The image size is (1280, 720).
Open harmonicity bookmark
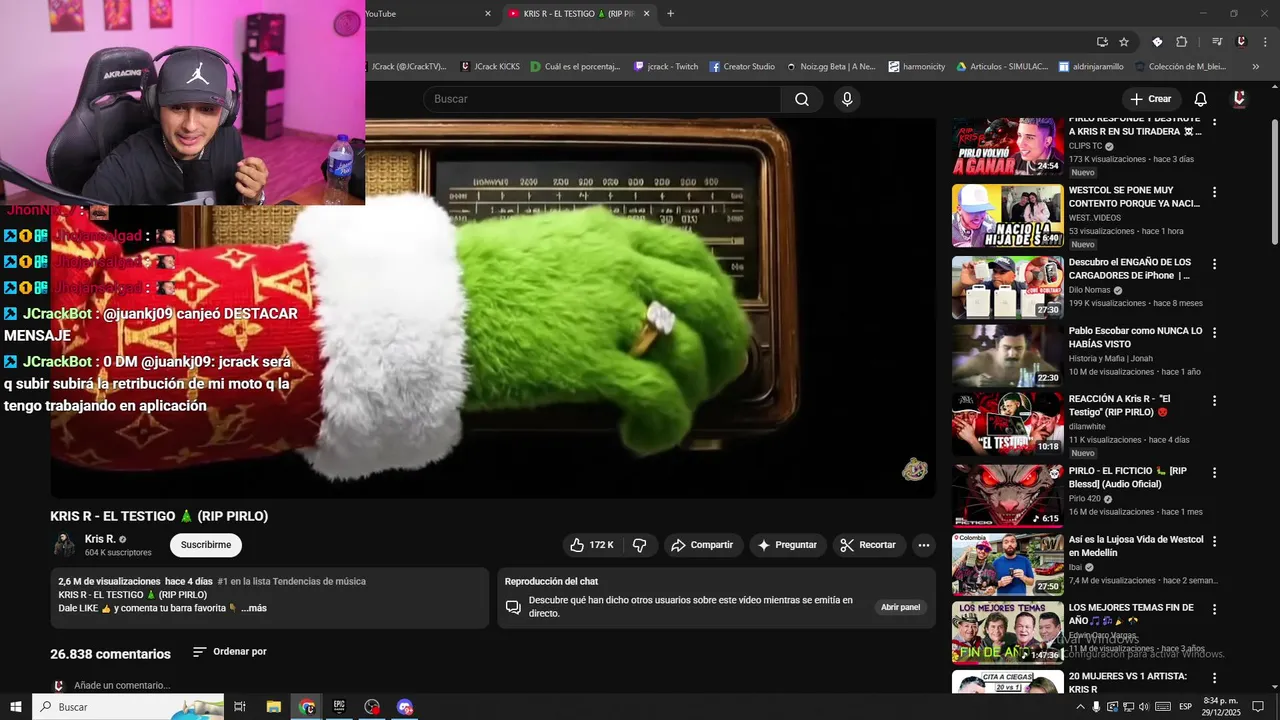pyautogui.click(x=917, y=67)
